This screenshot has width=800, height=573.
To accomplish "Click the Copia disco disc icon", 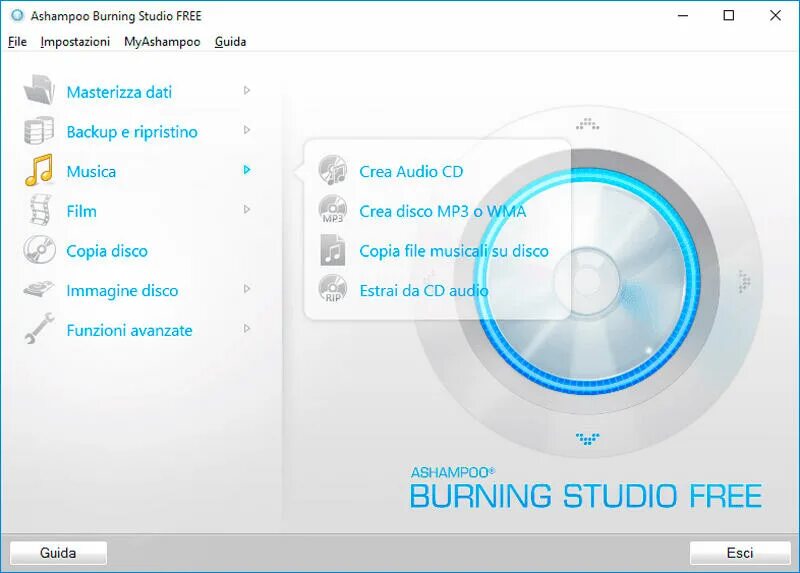I will pos(39,250).
